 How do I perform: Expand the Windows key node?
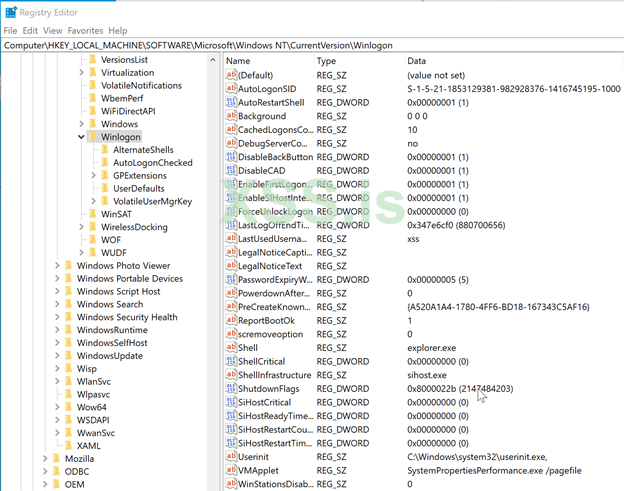[x=81, y=124]
